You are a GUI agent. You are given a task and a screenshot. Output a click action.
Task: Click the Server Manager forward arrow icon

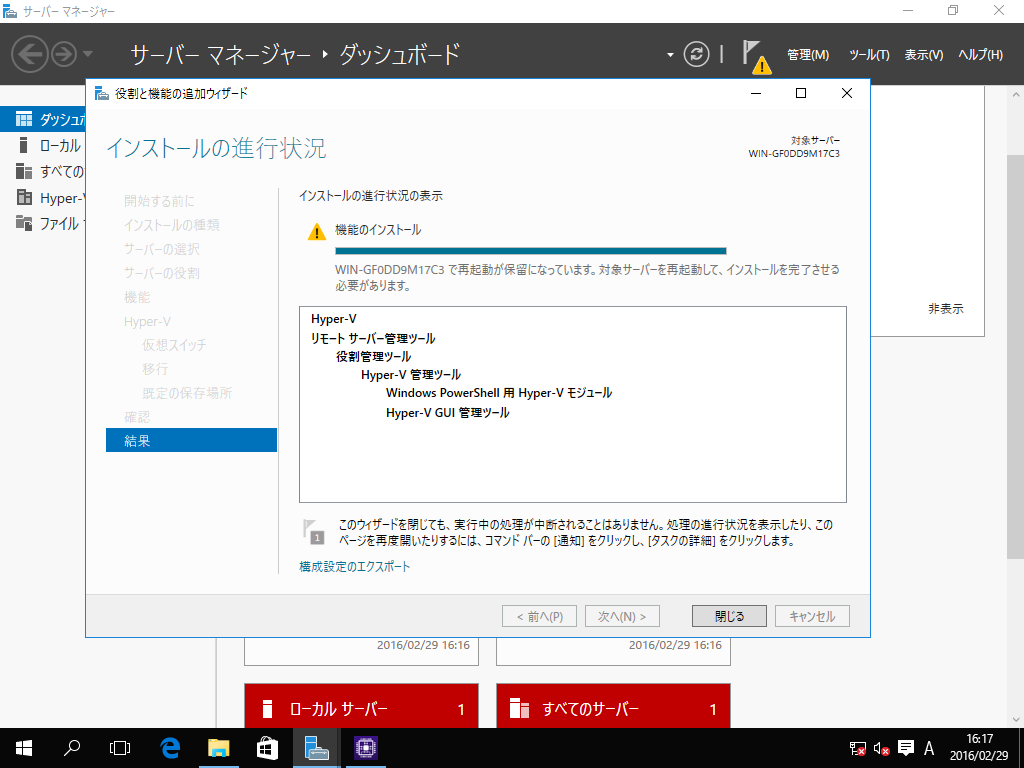[64, 54]
